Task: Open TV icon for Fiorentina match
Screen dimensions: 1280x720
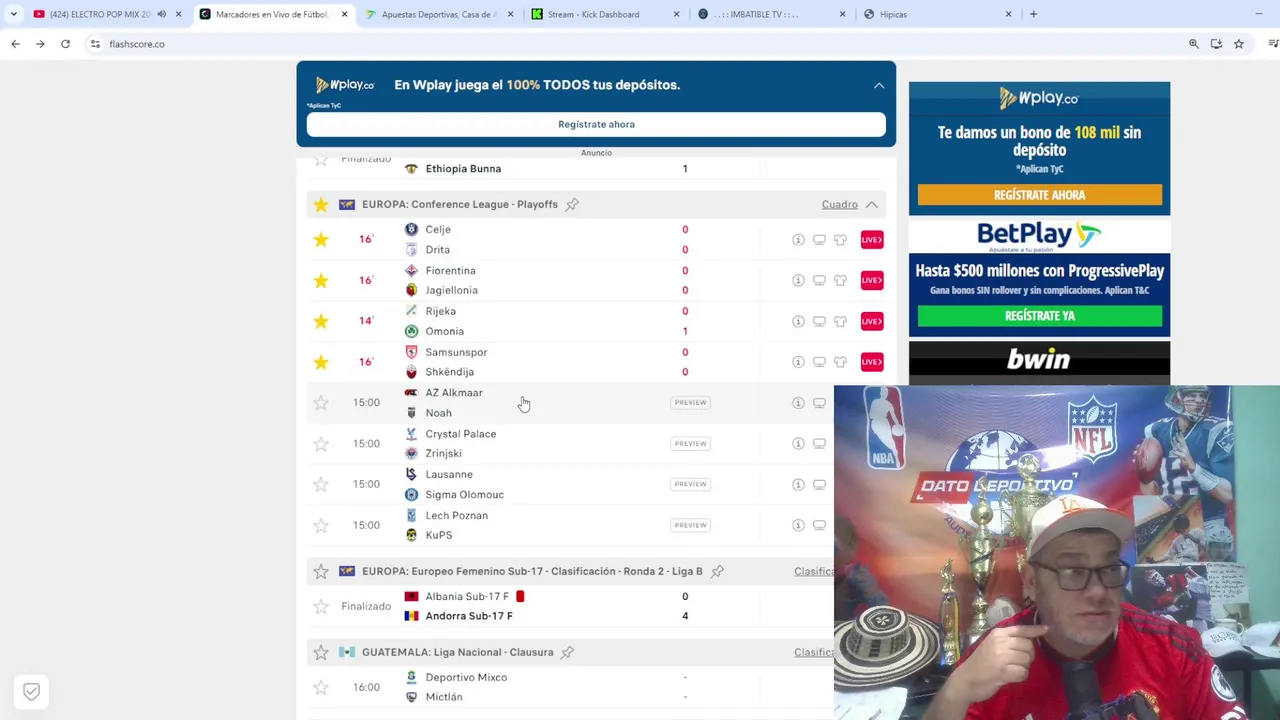Action: [x=819, y=281]
